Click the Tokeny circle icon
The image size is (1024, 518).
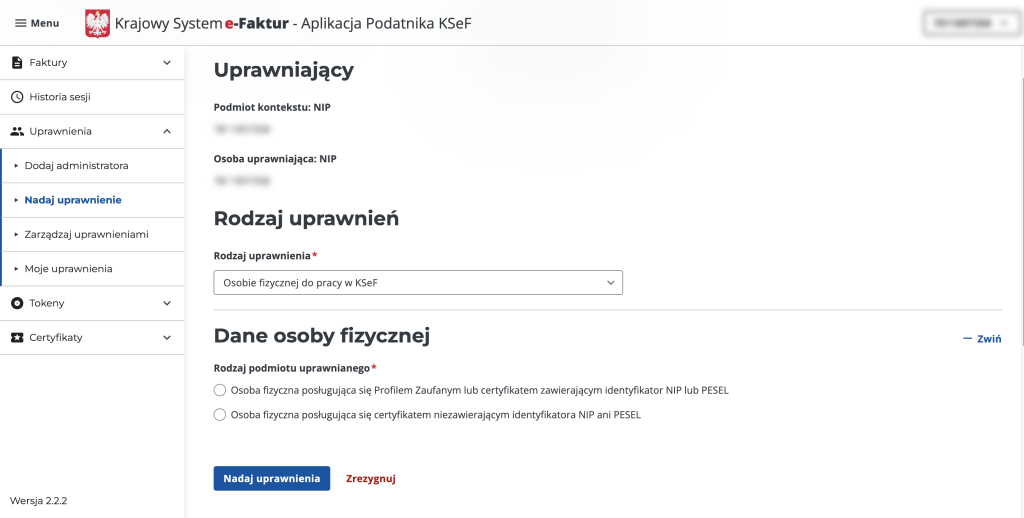[17, 303]
